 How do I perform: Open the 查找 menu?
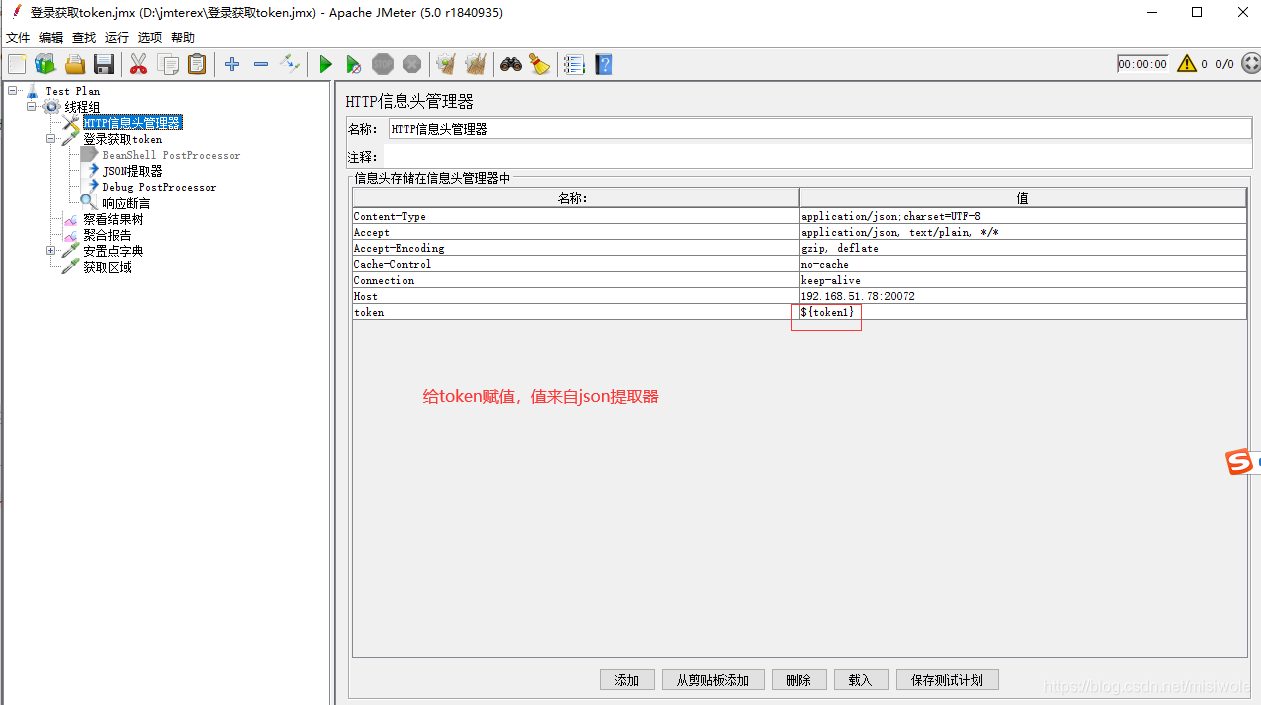click(84, 37)
